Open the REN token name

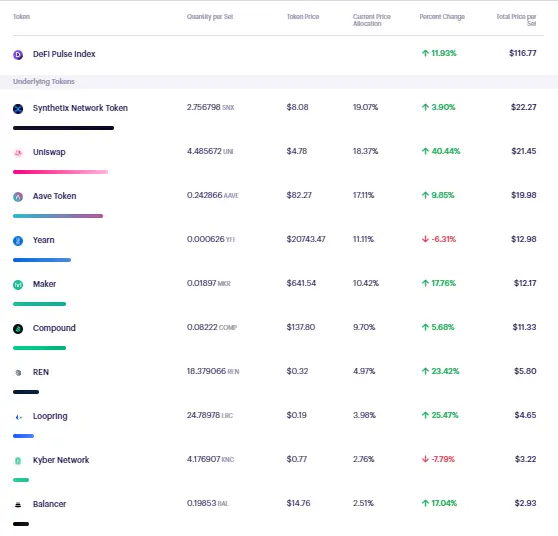[x=41, y=372]
